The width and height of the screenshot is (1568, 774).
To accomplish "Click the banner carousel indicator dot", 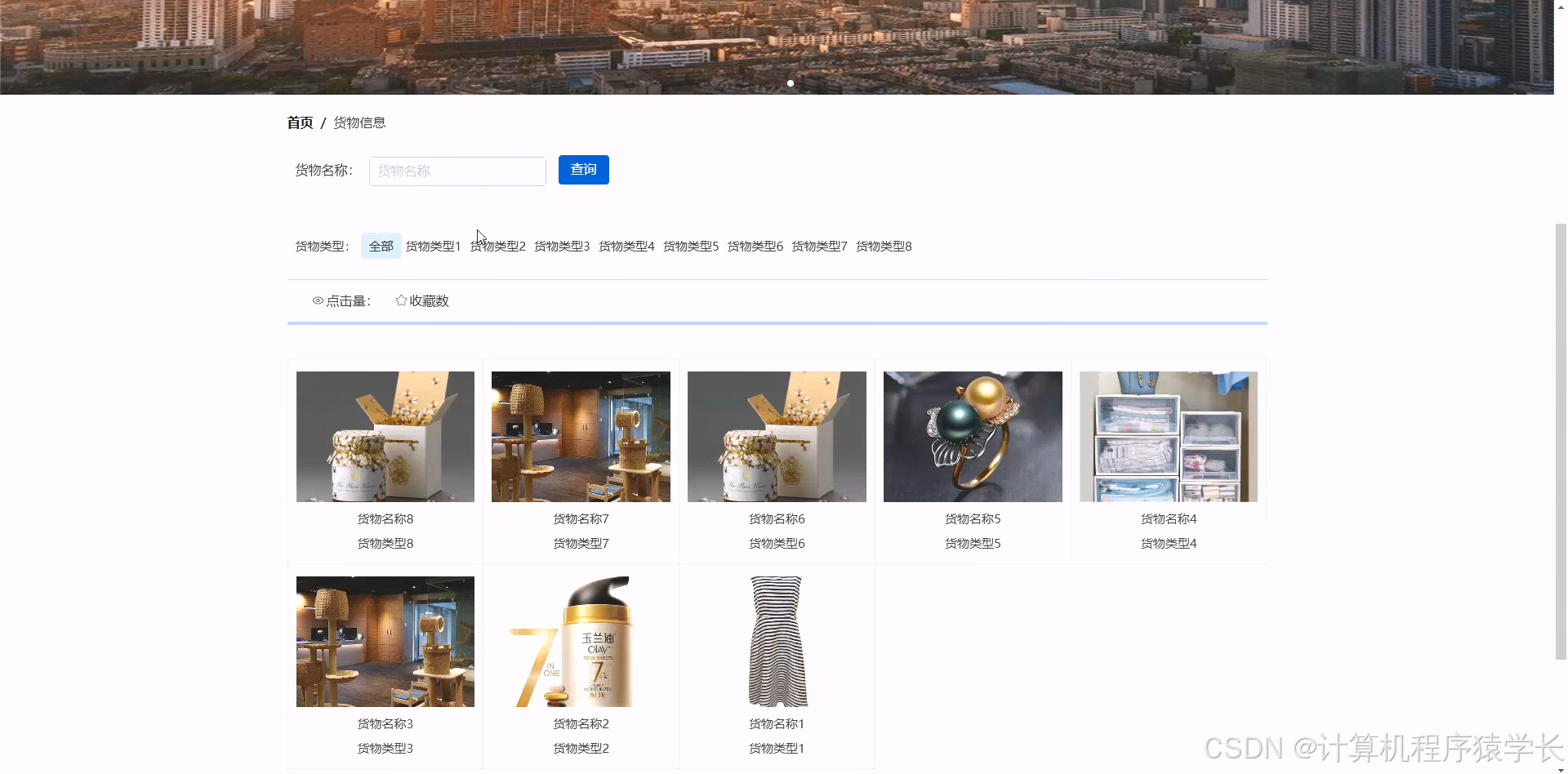I will point(791,83).
